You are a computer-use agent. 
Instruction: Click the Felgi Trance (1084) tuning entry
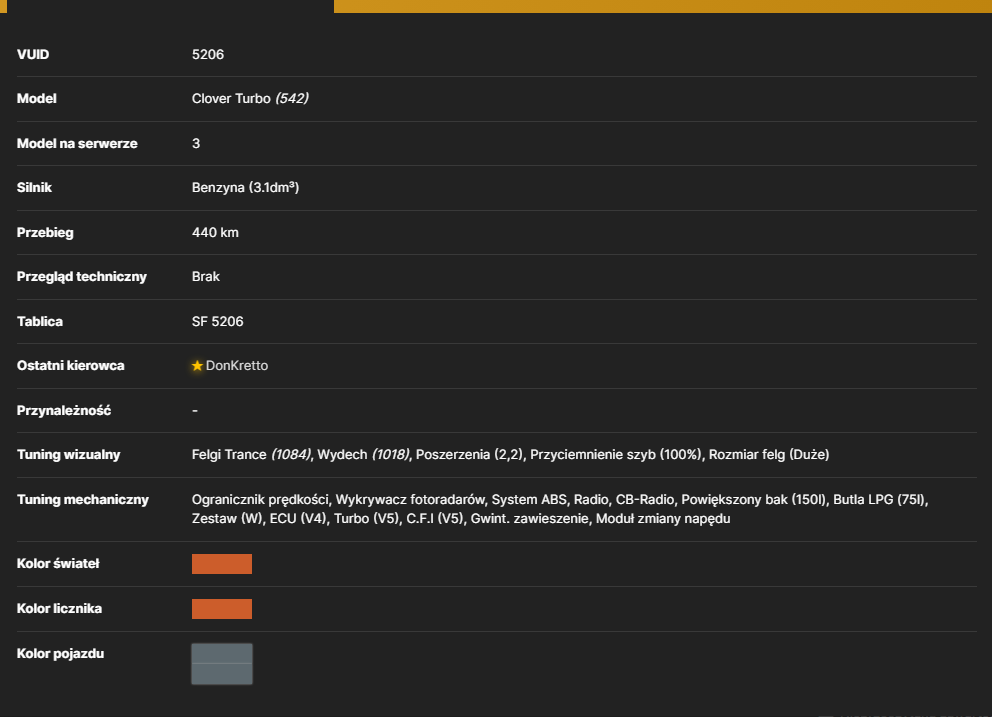(251, 454)
